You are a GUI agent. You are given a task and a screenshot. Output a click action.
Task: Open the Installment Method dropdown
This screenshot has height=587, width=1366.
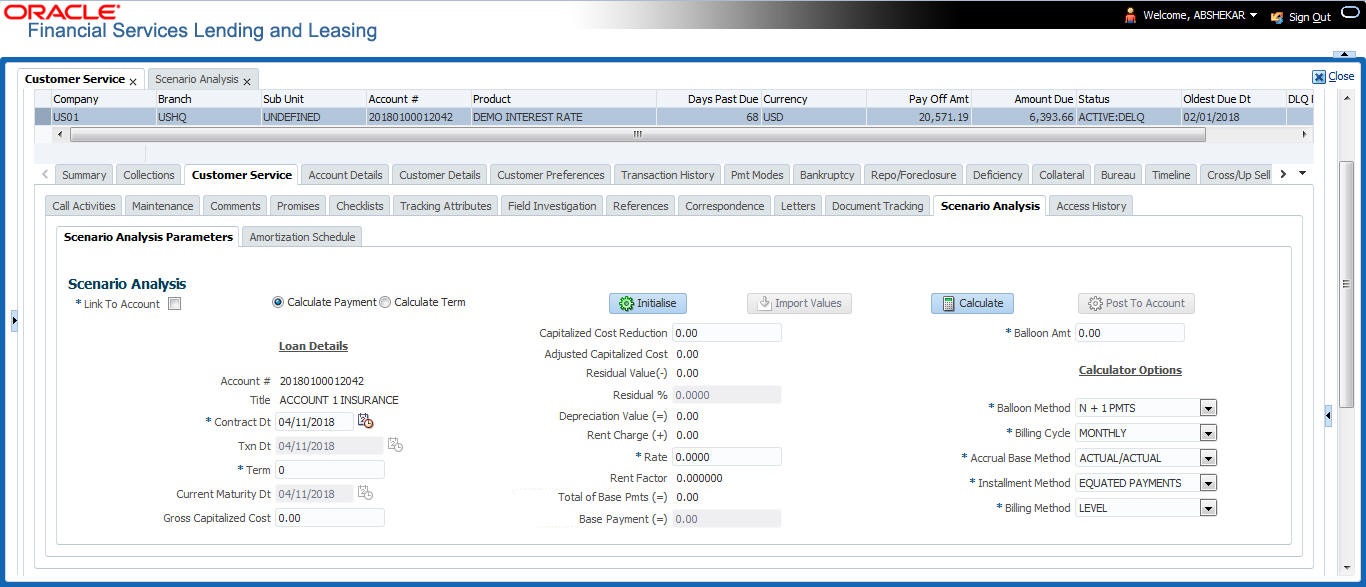coord(1208,483)
